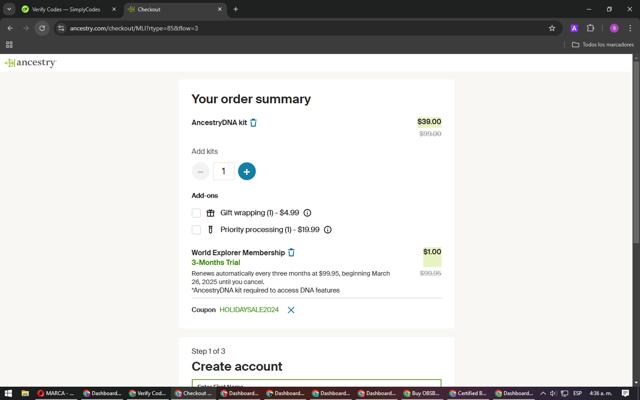
Task: Open the tab search dropdown arrow
Action: pos(9,9)
